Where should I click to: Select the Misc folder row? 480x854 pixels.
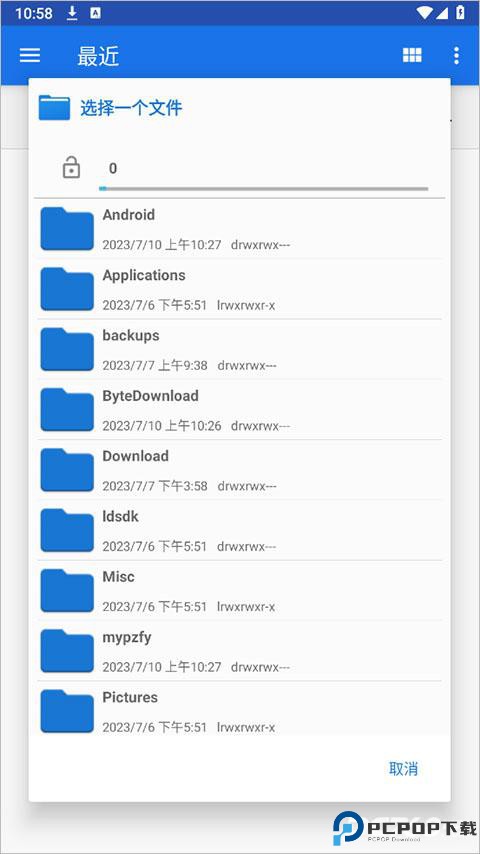tap(240, 591)
